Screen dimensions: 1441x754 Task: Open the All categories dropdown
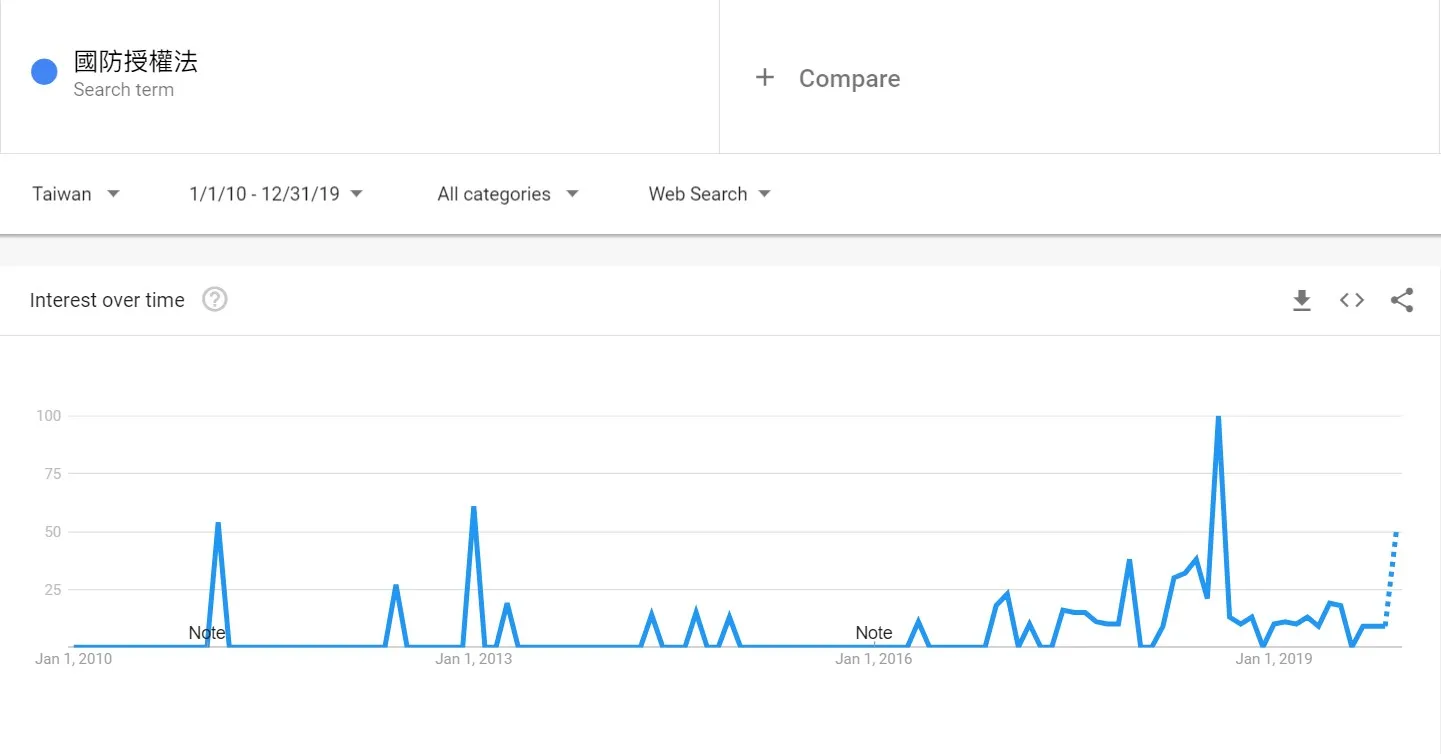[x=508, y=194]
